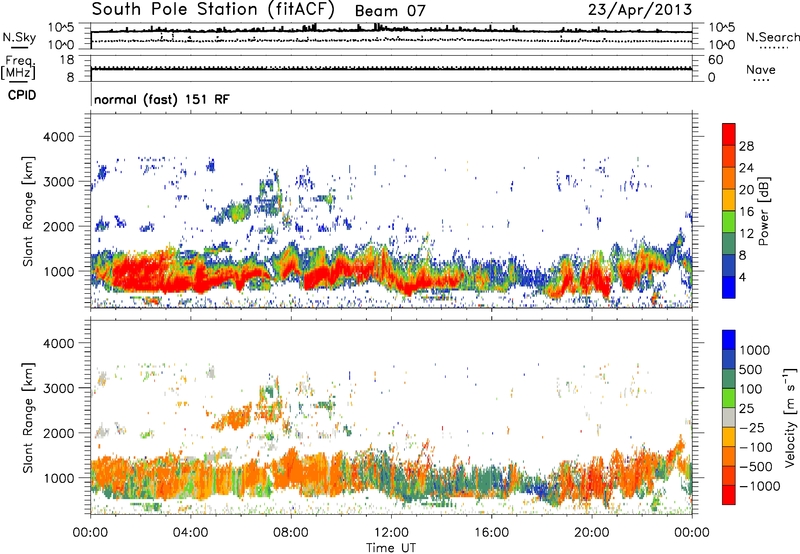Pick the red bottom segment of velocity colorbar

(729, 495)
